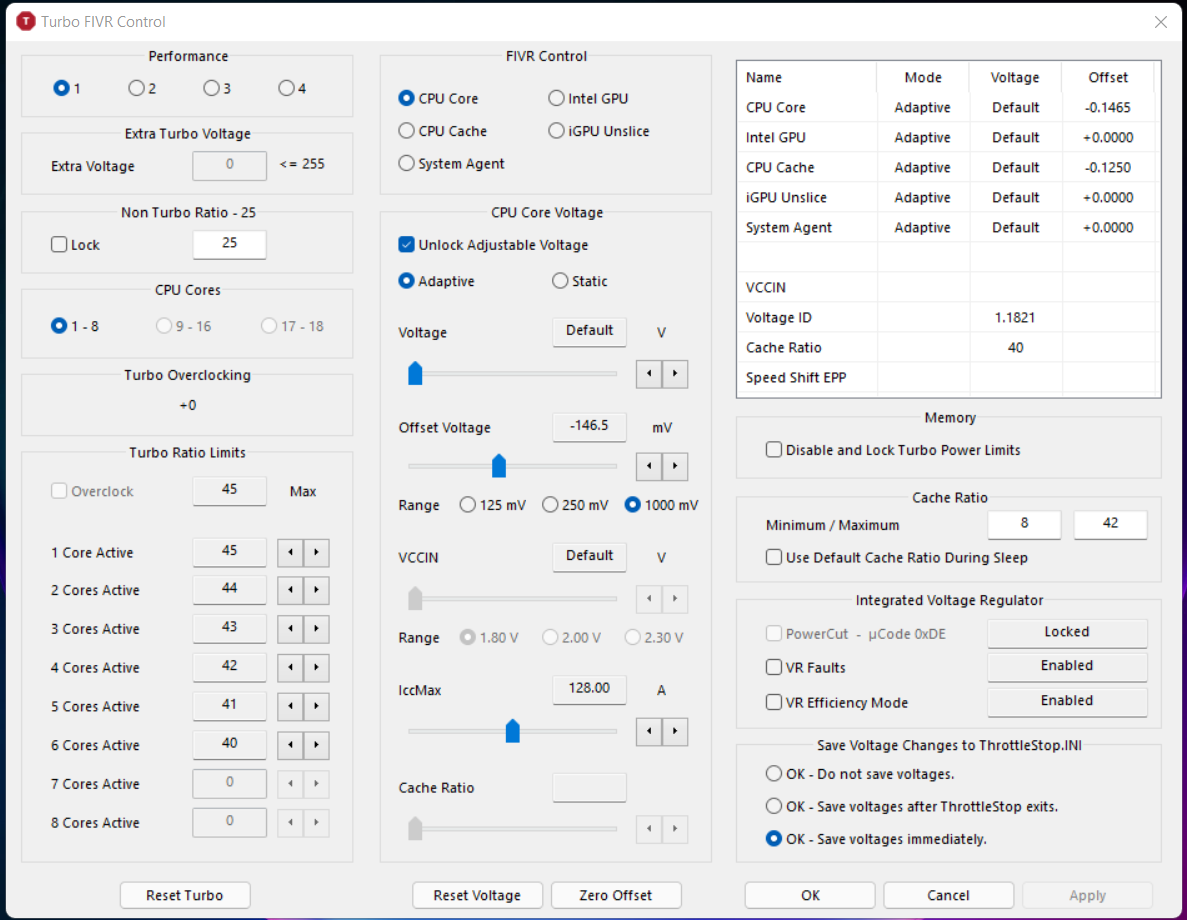
Task: Decrease the 3 Cores Active ratio
Action: coord(291,628)
